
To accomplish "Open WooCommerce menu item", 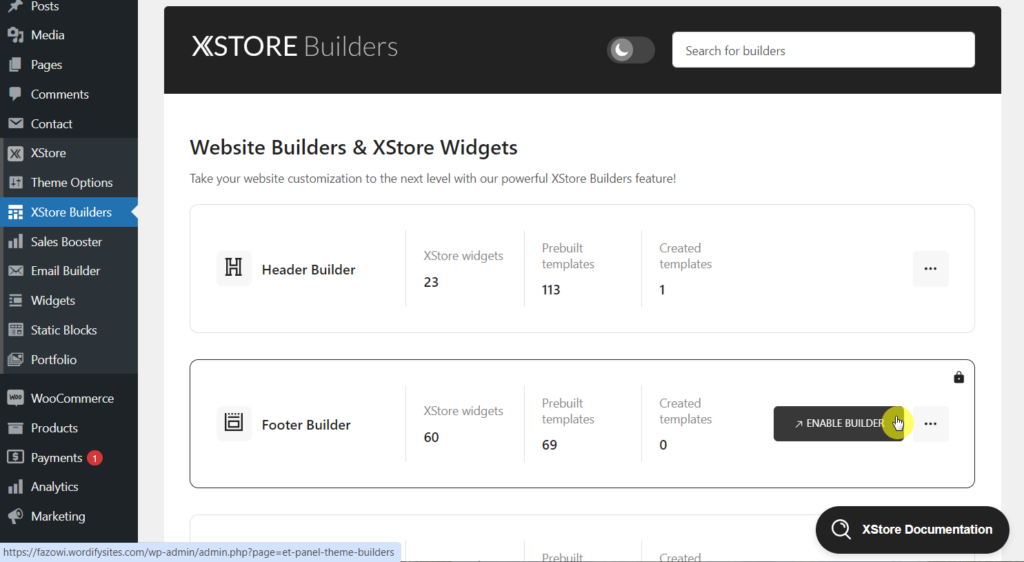I will click(x=69, y=398).
